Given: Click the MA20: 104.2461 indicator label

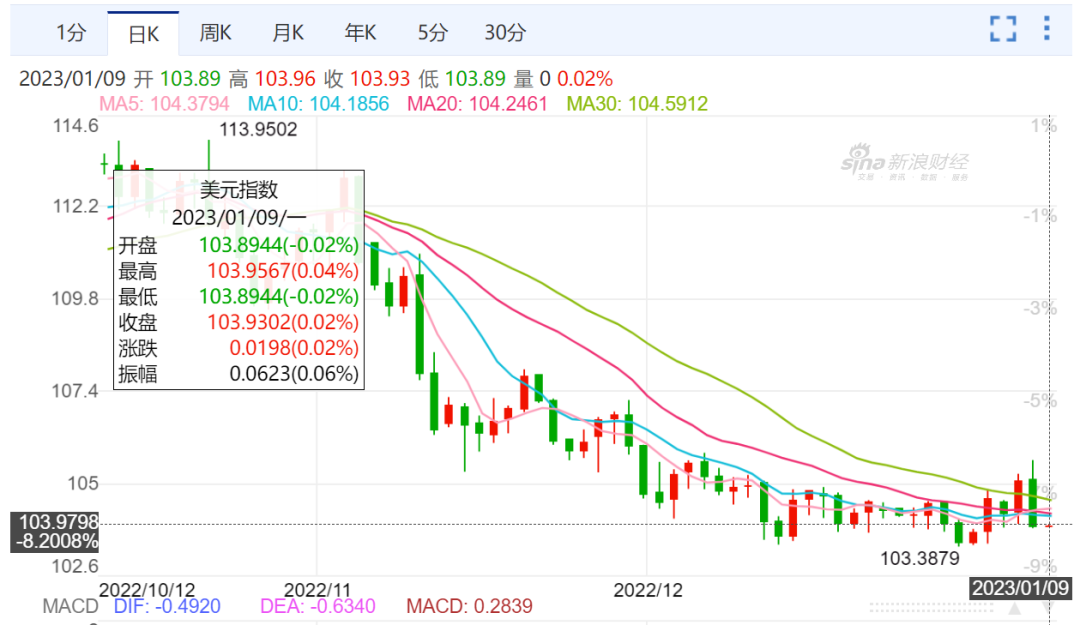Looking at the screenshot, I should tap(477, 104).
